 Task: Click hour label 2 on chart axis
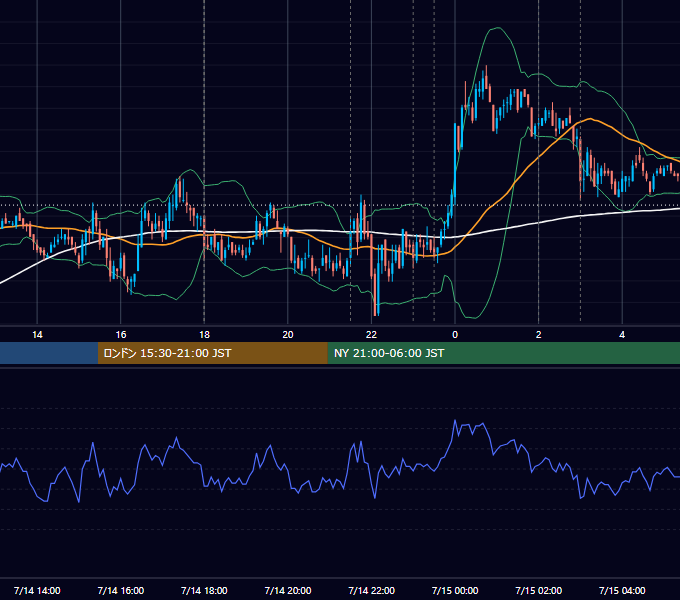click(x=539, y=335)
